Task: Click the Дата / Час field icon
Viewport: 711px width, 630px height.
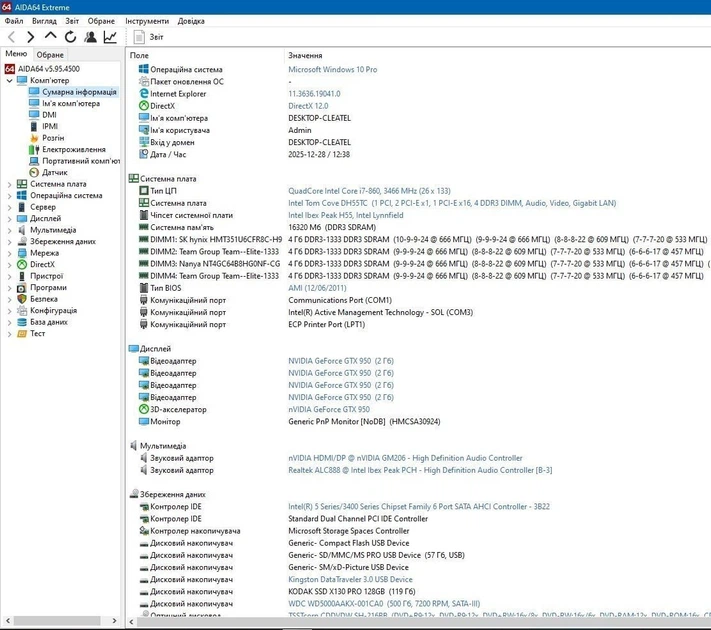Action: pos(144,154)
